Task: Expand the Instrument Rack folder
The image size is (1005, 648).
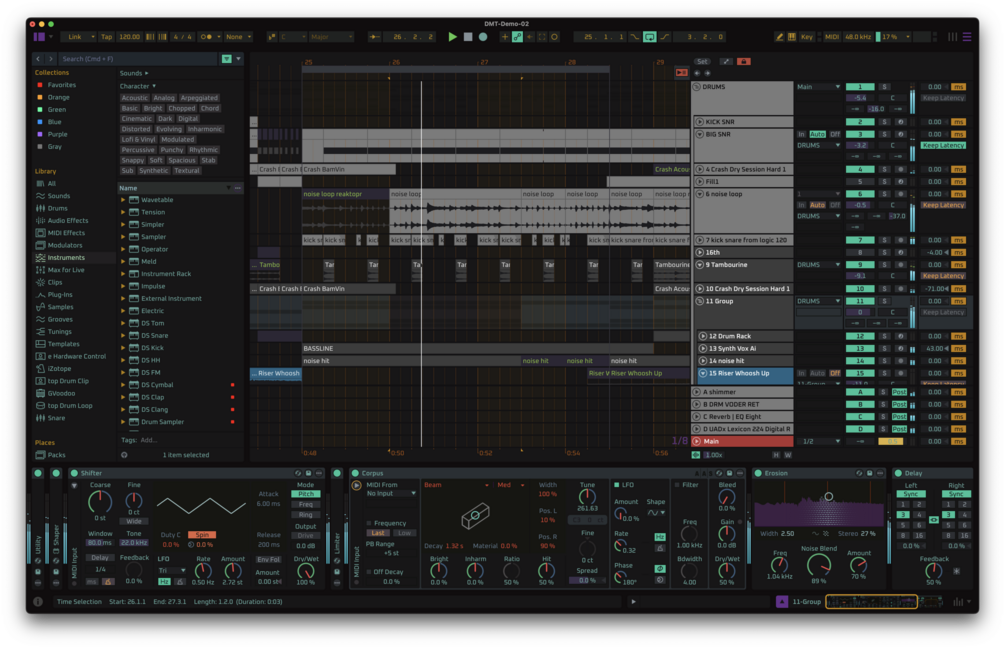Action: coord(123,274)
